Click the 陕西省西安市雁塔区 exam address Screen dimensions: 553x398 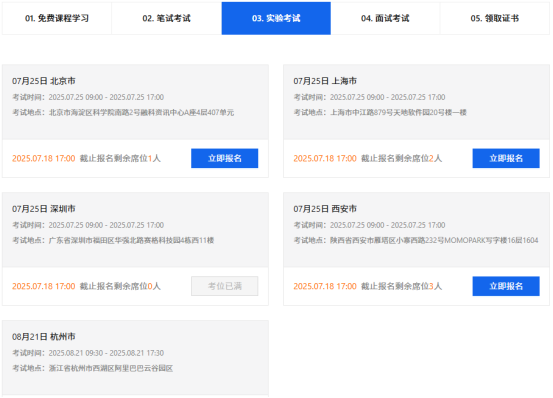(416, 240)
